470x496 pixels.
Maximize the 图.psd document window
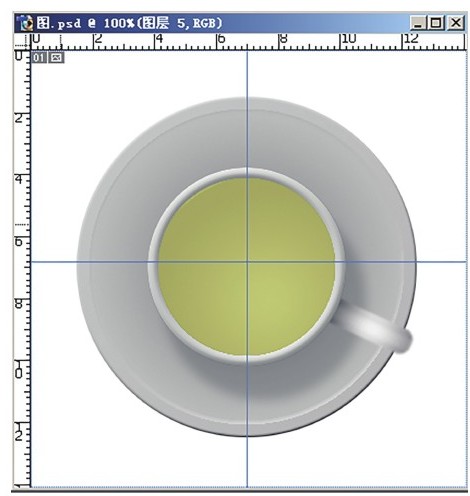436,23
